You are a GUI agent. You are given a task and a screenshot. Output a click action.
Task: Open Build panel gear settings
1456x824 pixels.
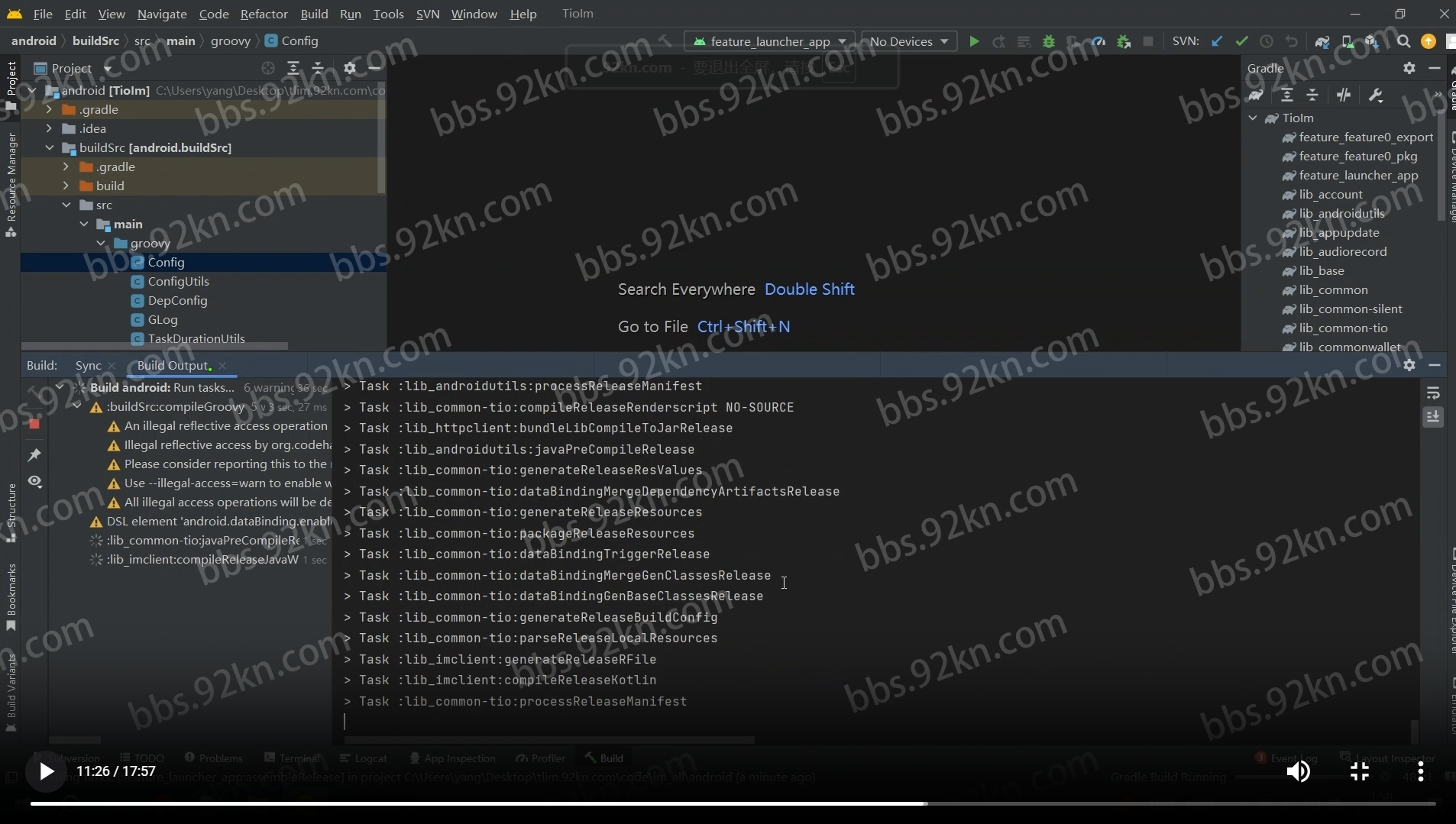click(1409, 365)
